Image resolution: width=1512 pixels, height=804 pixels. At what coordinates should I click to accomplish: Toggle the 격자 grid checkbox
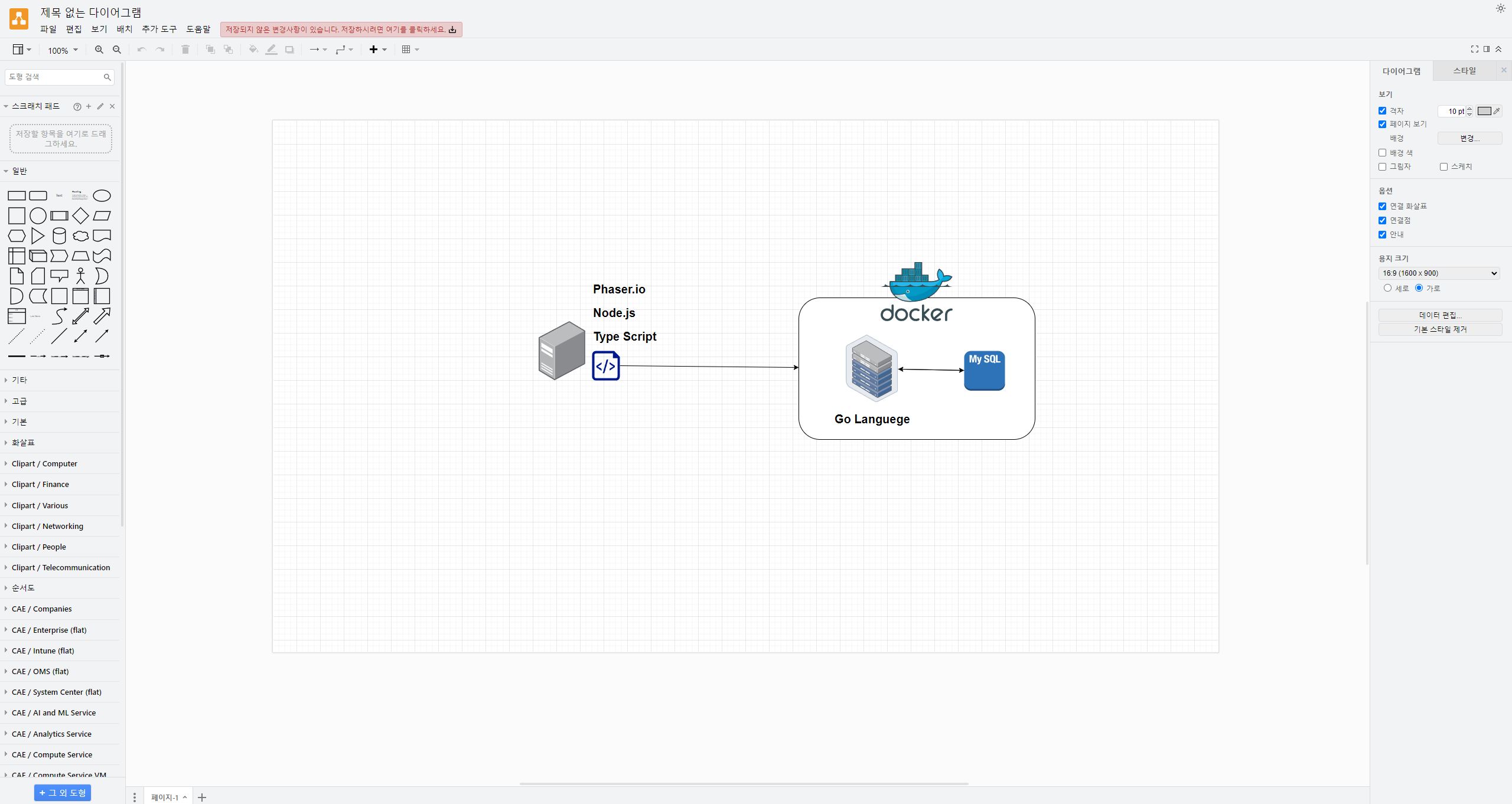[1382, 111]
